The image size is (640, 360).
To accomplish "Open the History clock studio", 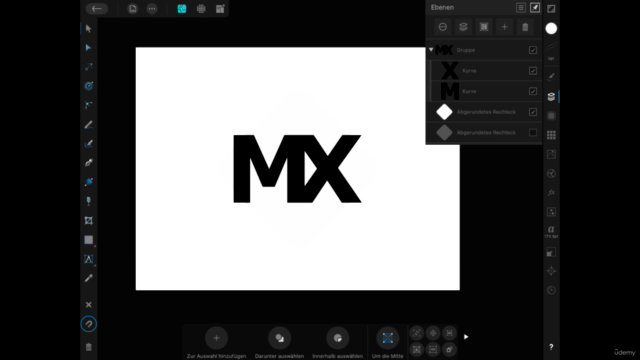I will click(551, 290).
